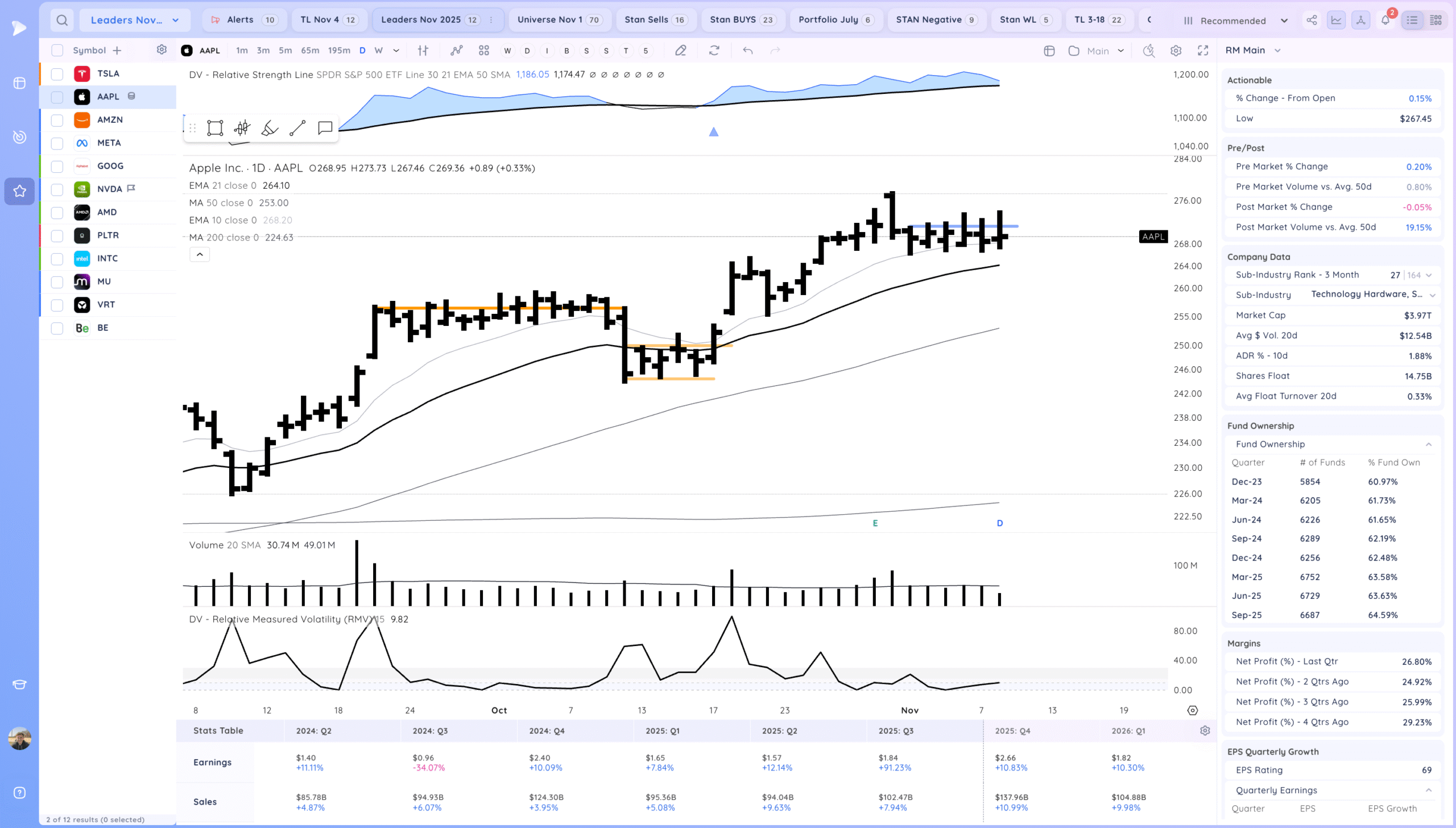1456x828 pixels.
Task: Check the TSLA row checkbox
Action: 57,74
